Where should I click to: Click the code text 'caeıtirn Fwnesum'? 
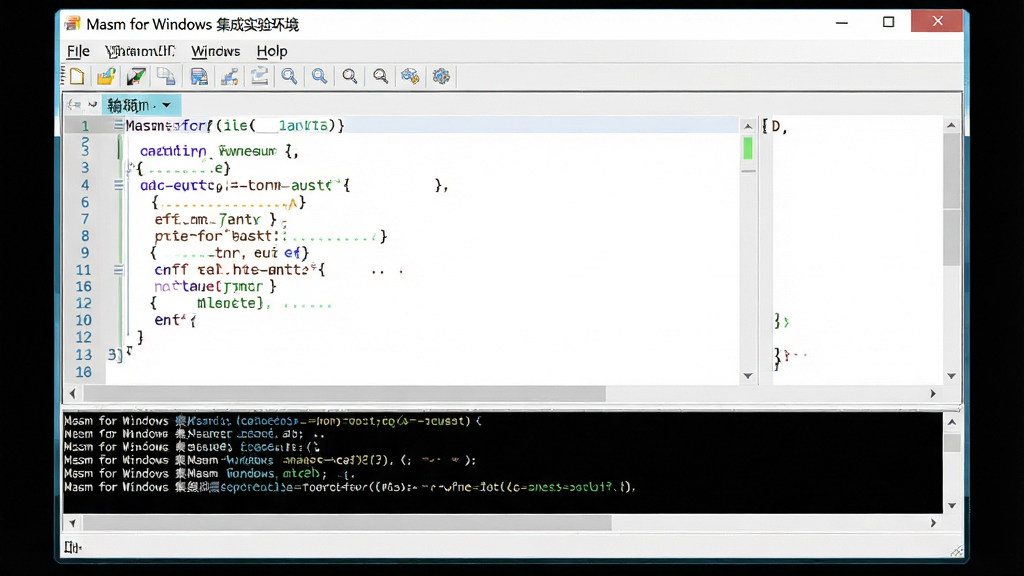point(208,151)
